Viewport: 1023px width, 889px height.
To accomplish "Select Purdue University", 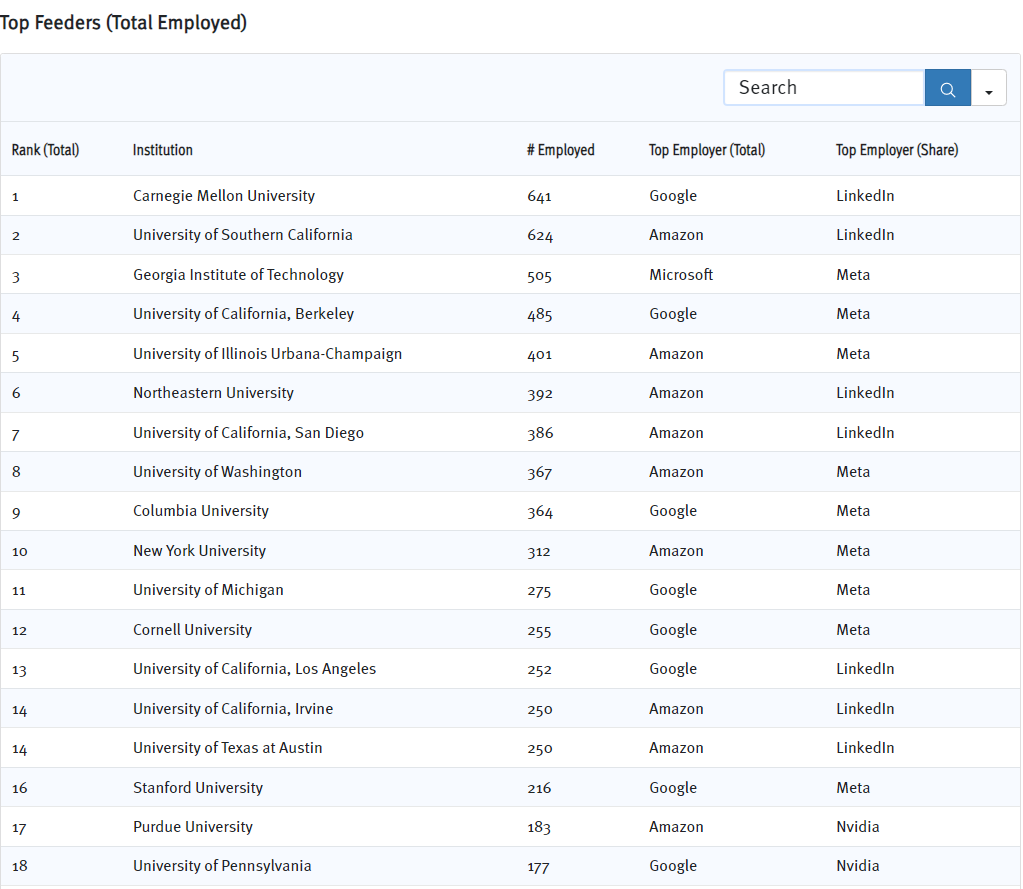I will [192, 826].
